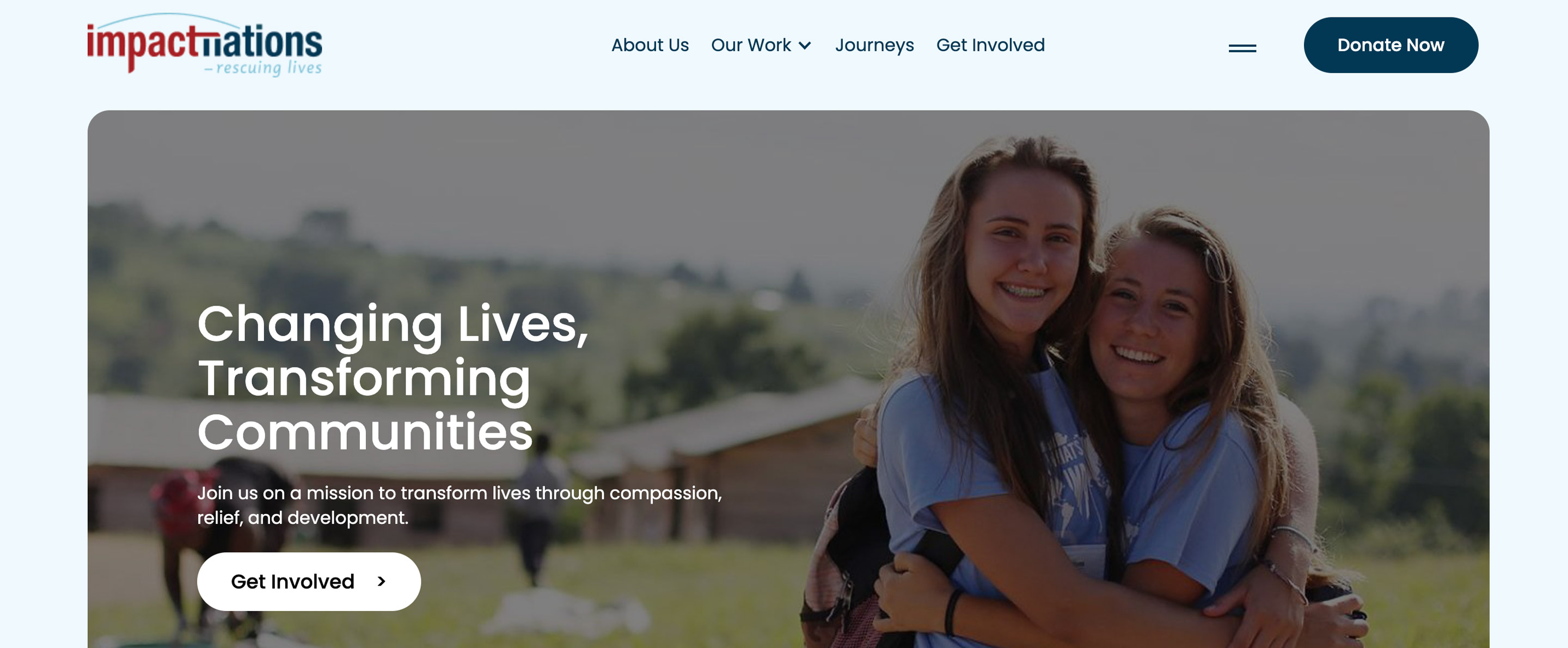
Task: Click the arrow inside the Get Involved button
Action: coord(382,581)
